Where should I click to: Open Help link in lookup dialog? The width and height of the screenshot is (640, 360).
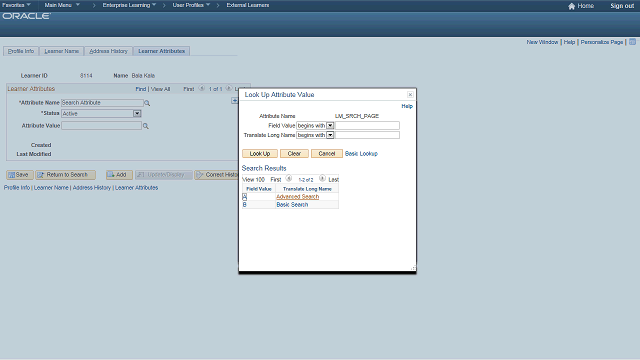tap(407, 106)
